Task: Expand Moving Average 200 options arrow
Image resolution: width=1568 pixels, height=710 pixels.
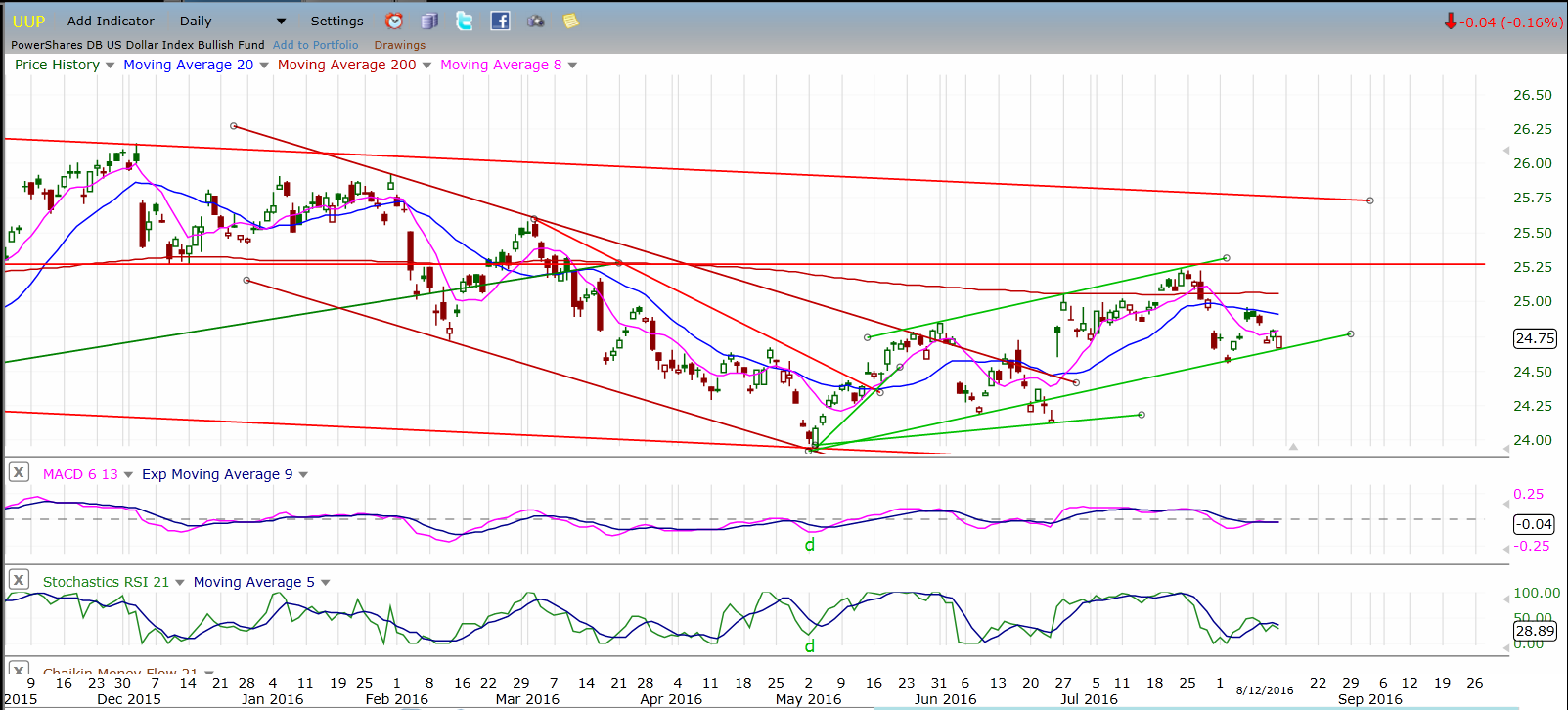Action: point(426,66)
